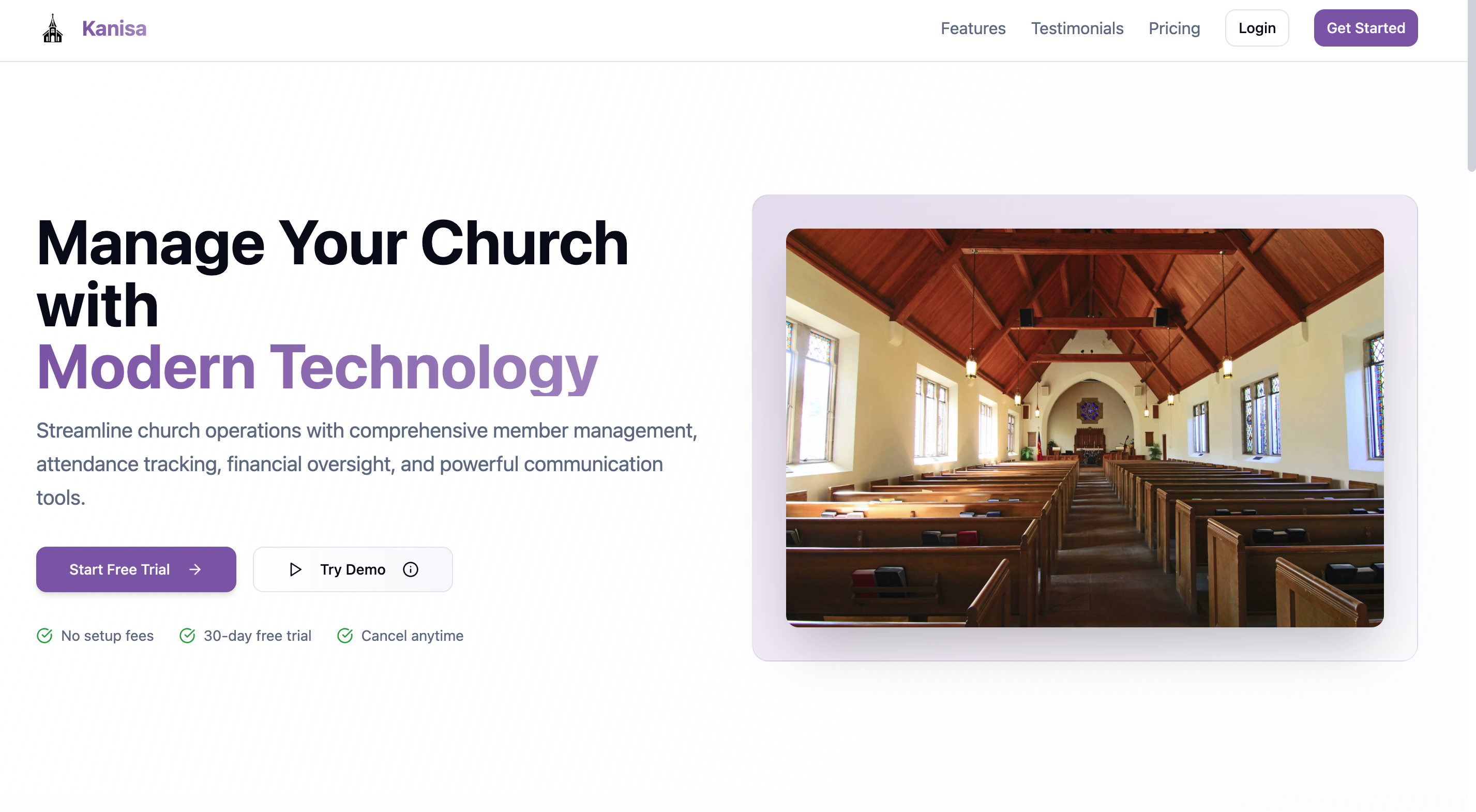Click the green check icon by Cancel anytime
Image resolution: width=1476 pixels, height=812 pixels.
345,636
